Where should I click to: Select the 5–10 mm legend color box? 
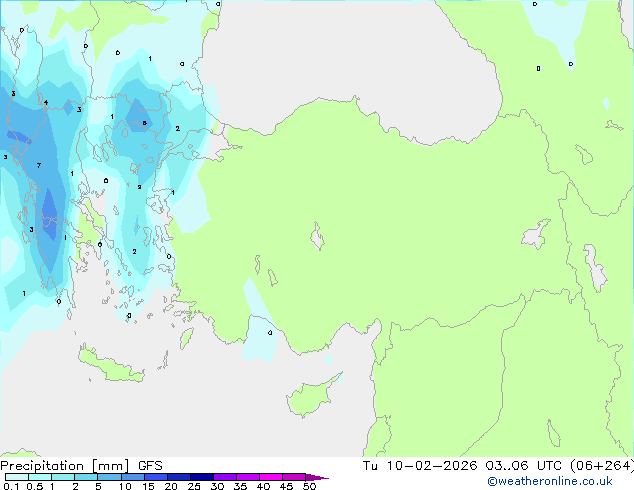point(109,477)
